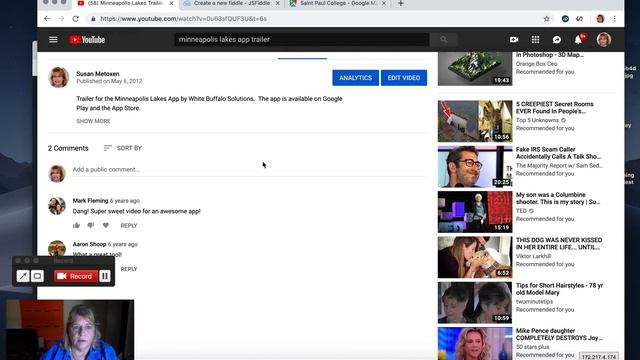Viewport: 640px width, 360px height.
Task: Open Mark Fleming's profile name
Action: (x=90, y=200)
